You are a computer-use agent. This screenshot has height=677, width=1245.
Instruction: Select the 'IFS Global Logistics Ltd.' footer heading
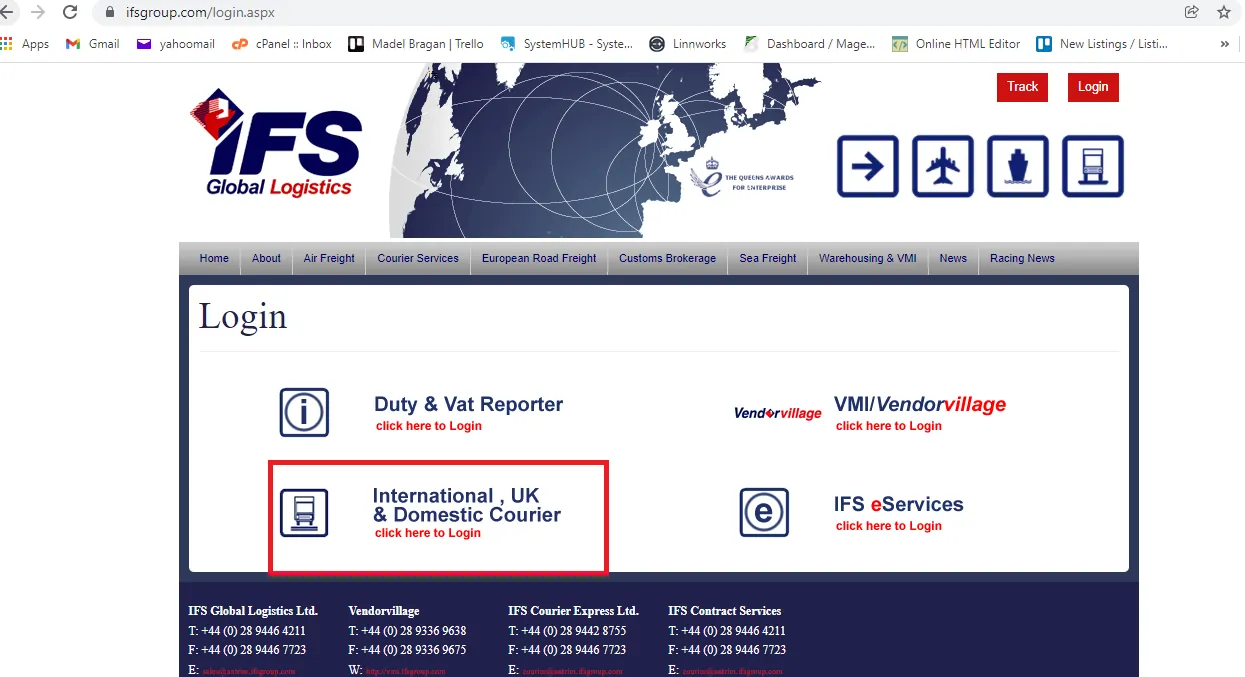pos(253,611)
